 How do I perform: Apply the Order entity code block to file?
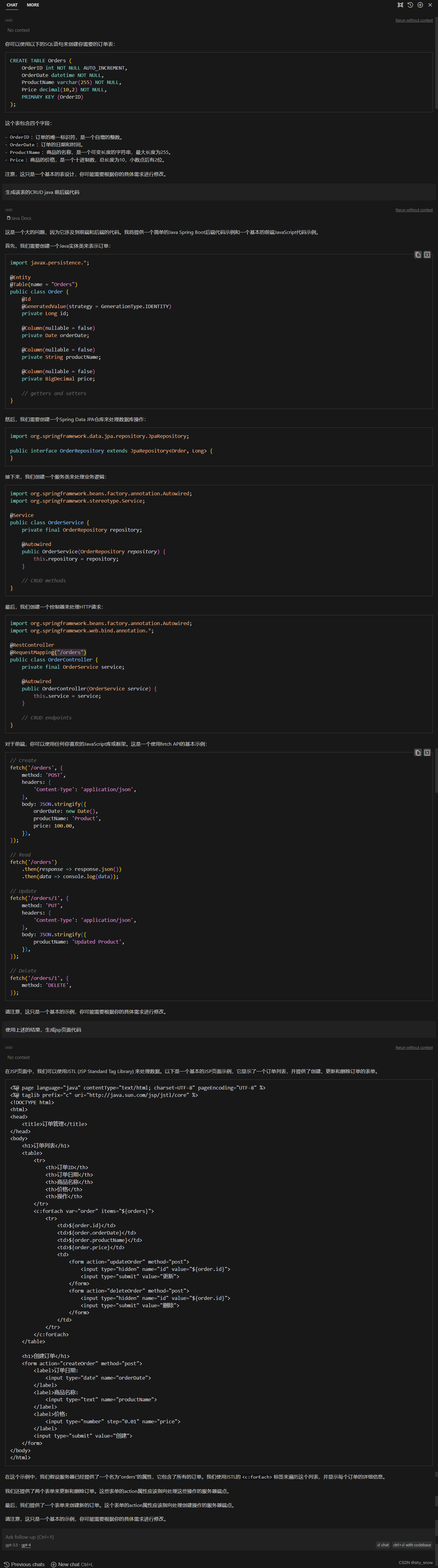[427, 255]
